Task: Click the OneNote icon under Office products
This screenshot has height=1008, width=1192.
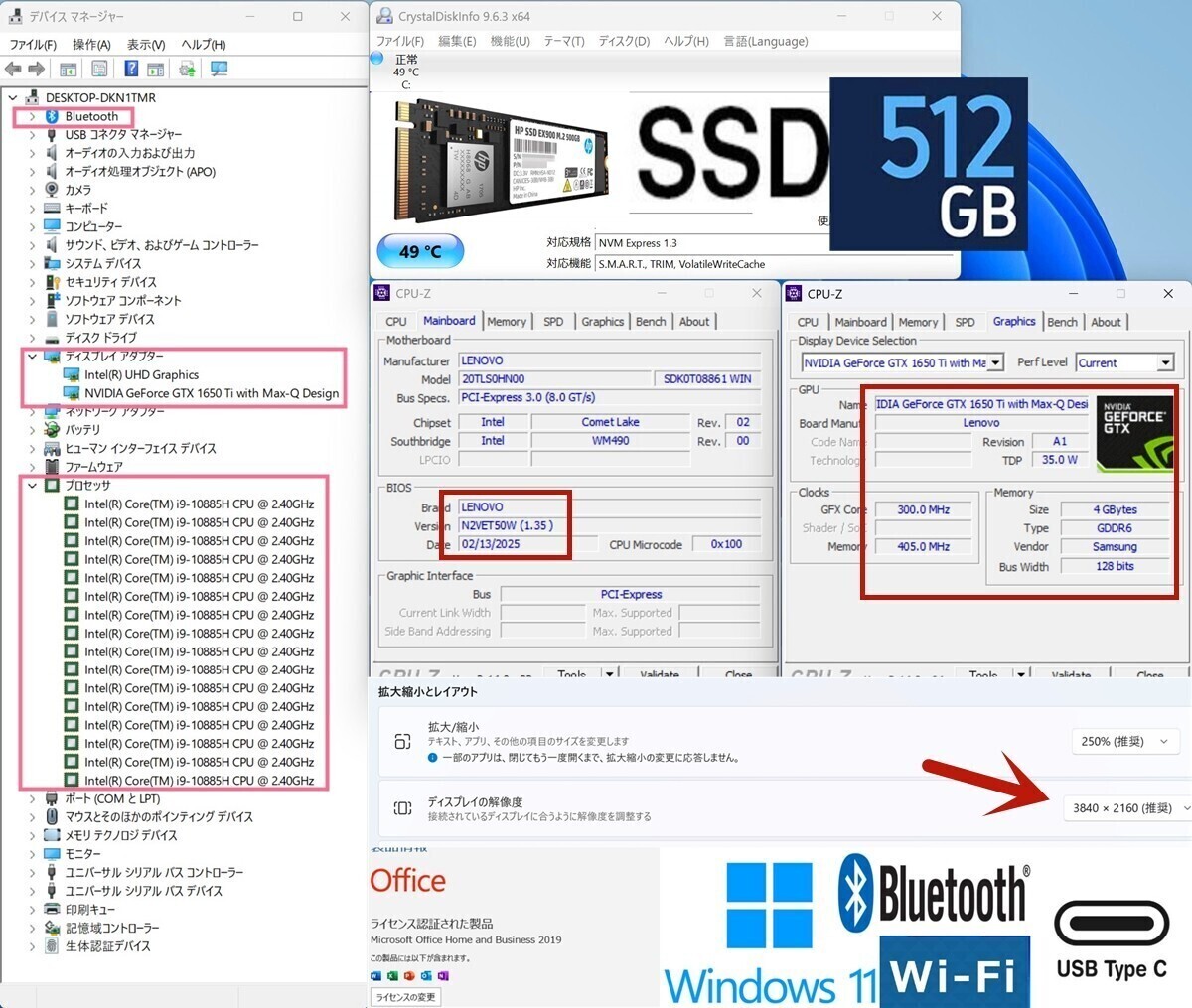Action: pos(442,976)
